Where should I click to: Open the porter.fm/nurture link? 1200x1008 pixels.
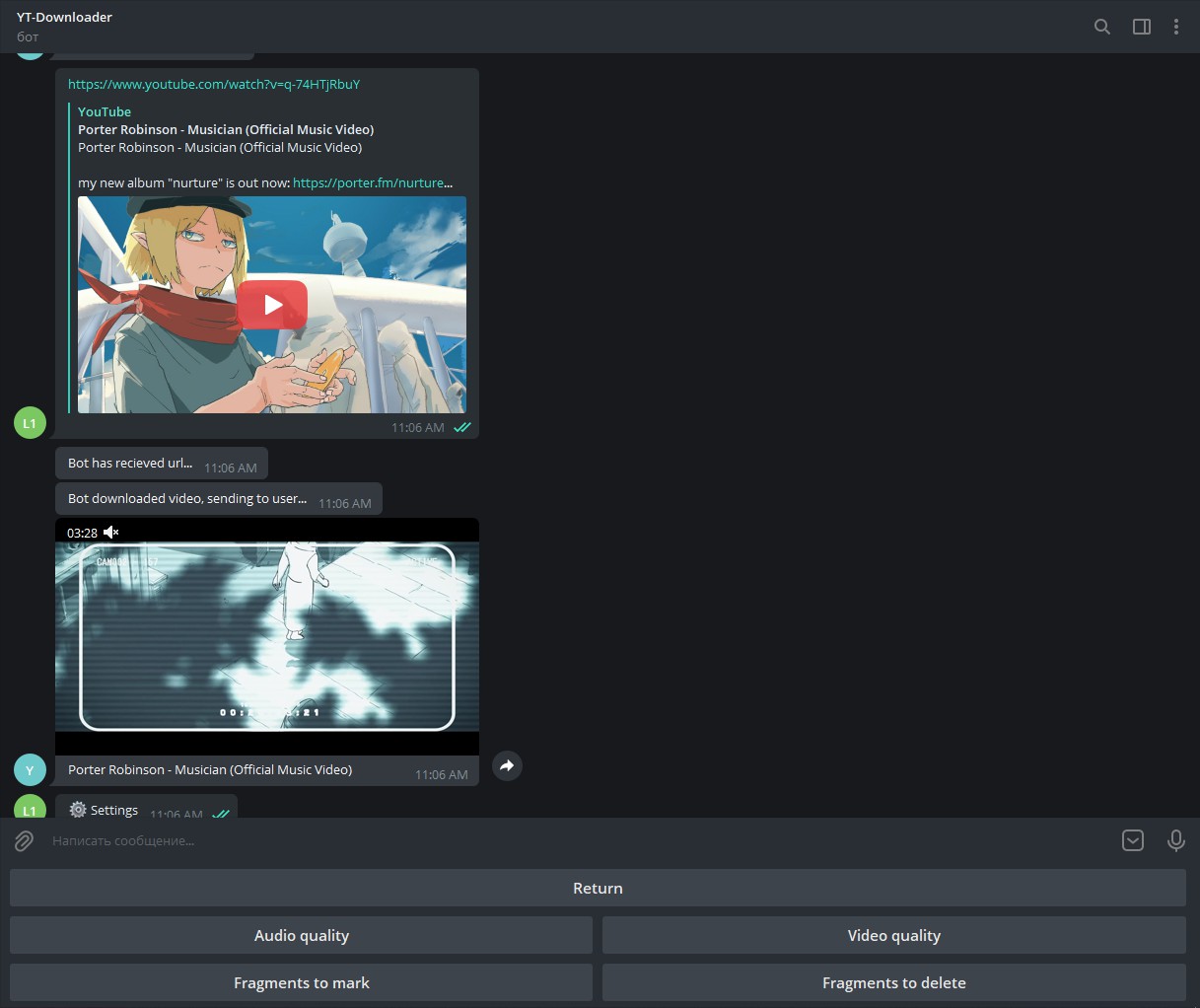click(373, 182)
